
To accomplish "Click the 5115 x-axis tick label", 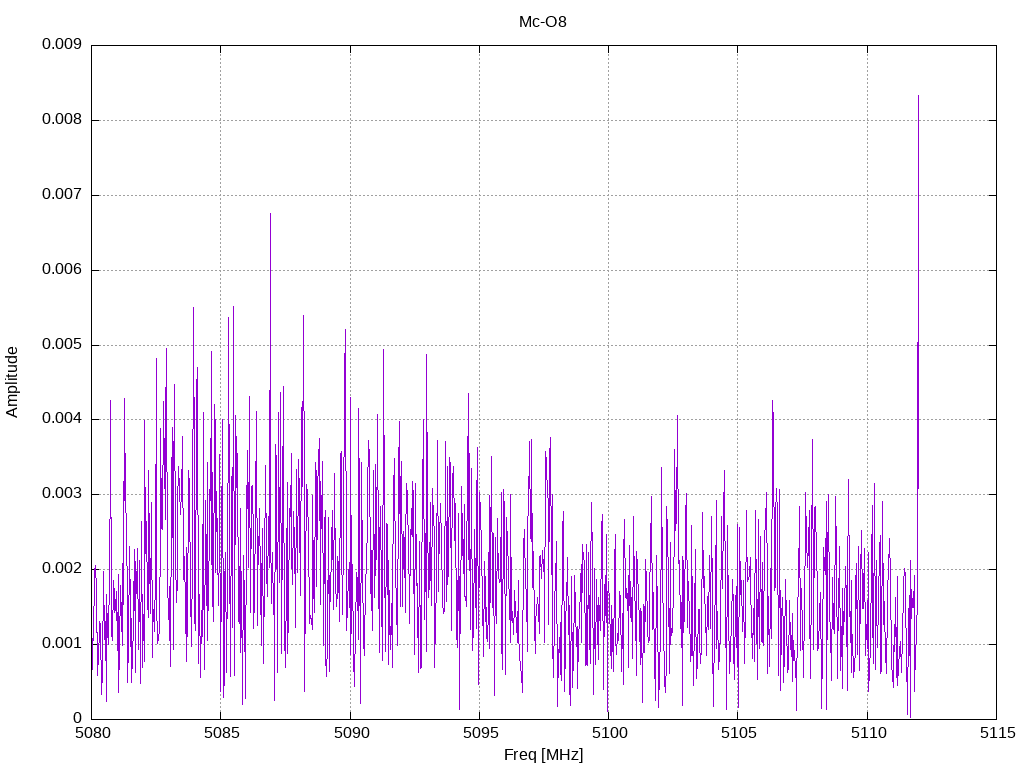I will click(x=996, y=733).
